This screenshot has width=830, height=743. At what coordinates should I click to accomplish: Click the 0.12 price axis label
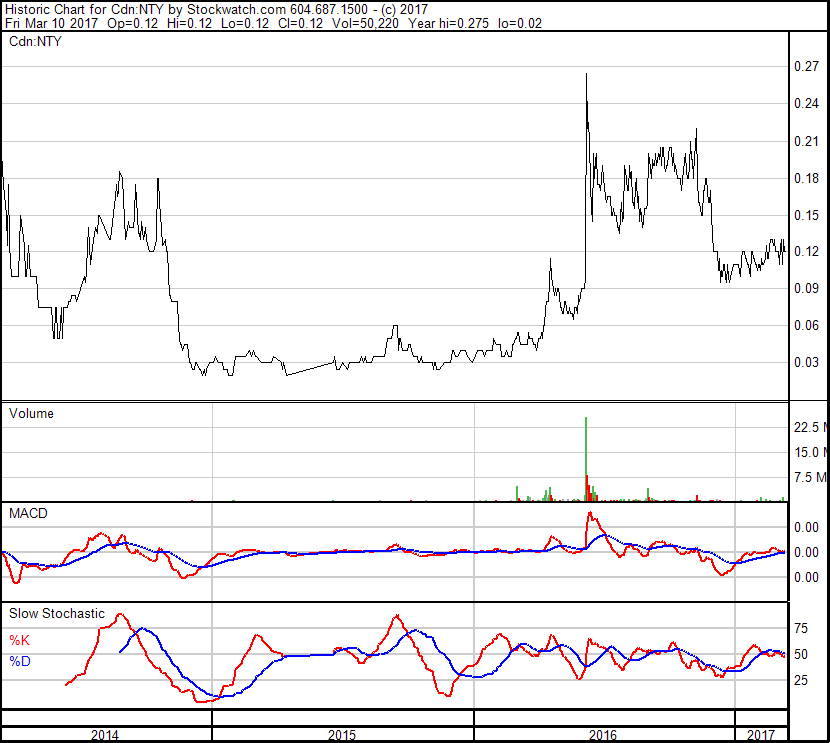pyautogui.click(x=806, y=251)
